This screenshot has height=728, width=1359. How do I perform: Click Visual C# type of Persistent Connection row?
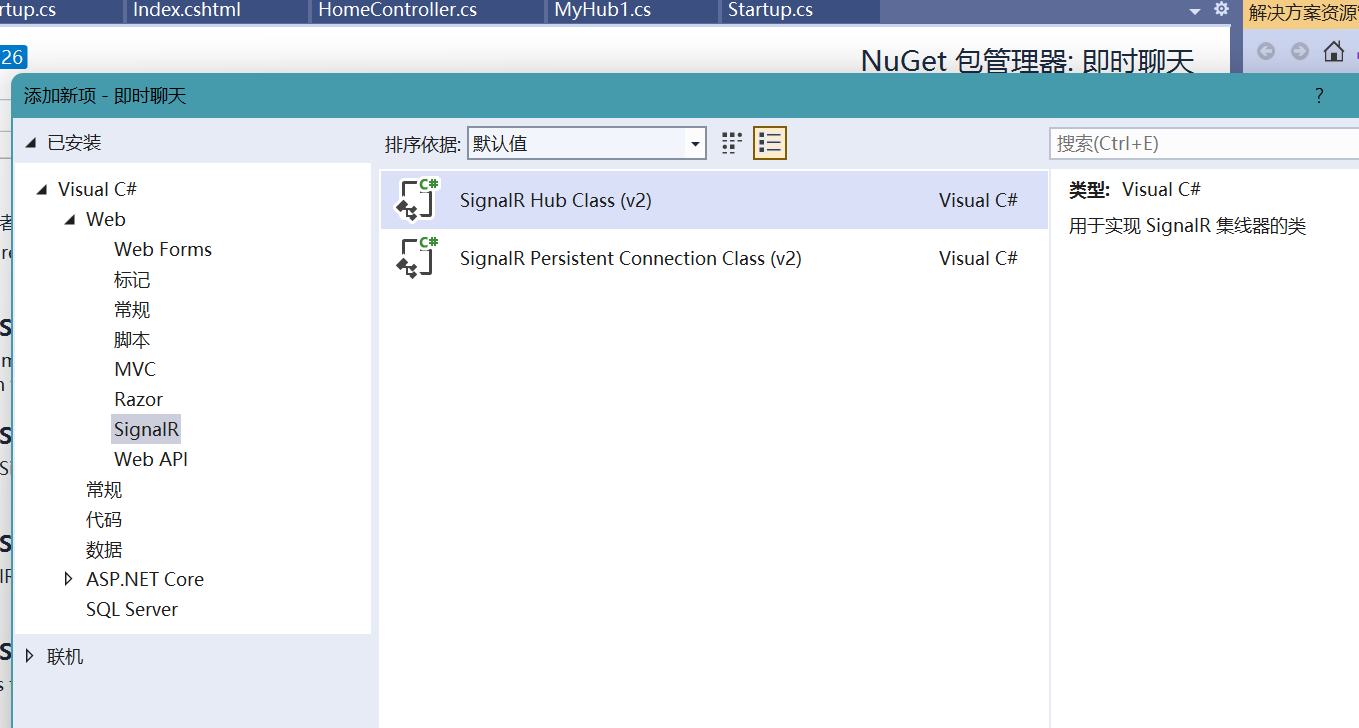(x=978, y=258)
